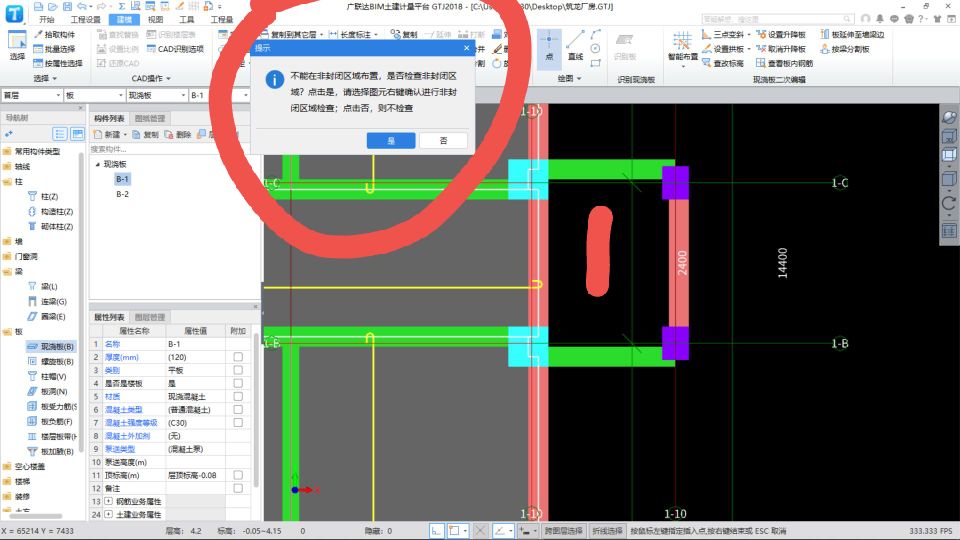960x540 pixels.
Task: Select the three-point arc drawing tool
Action: (596, 34)
